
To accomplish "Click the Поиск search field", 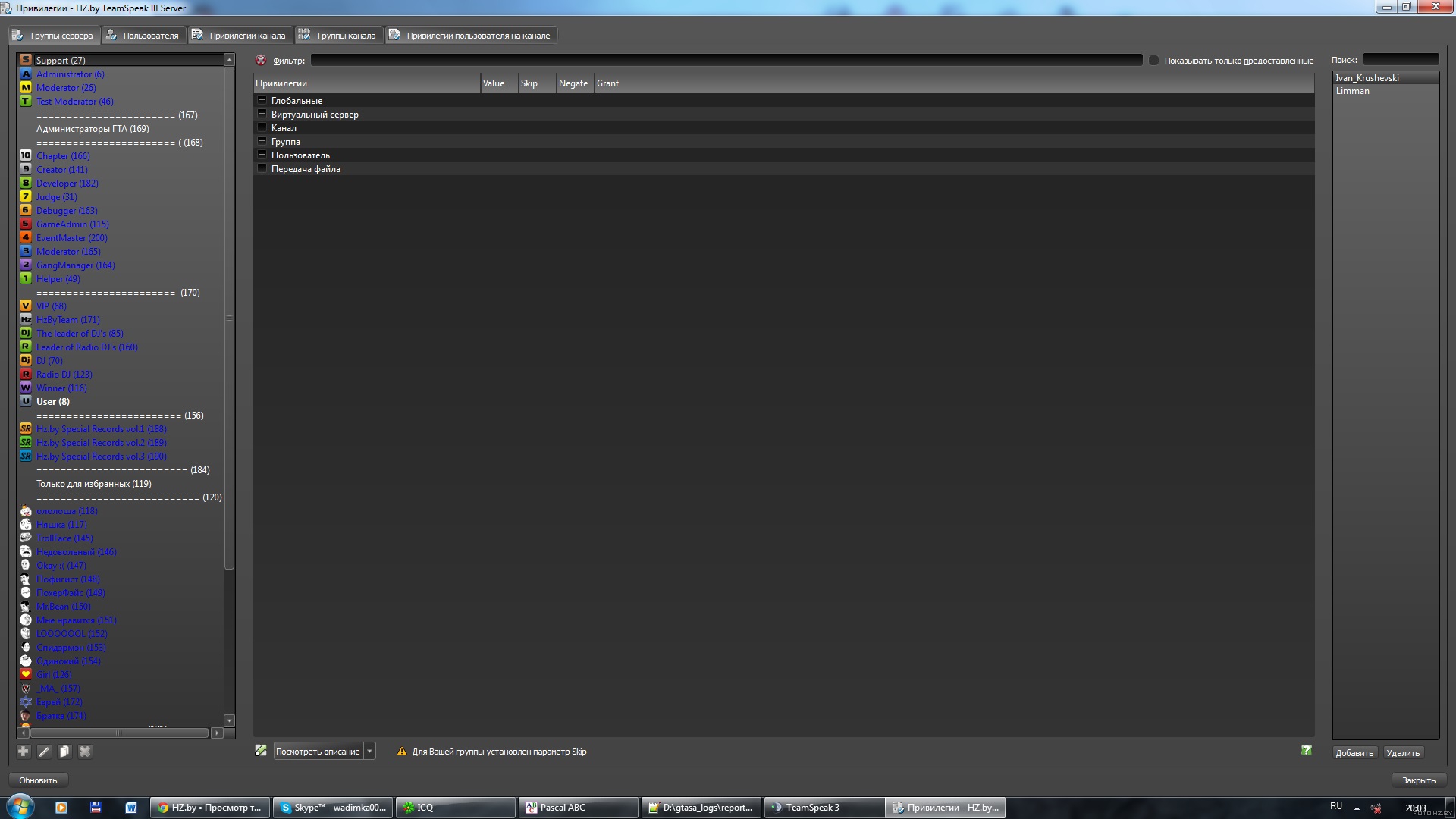I will (1401, 59).
